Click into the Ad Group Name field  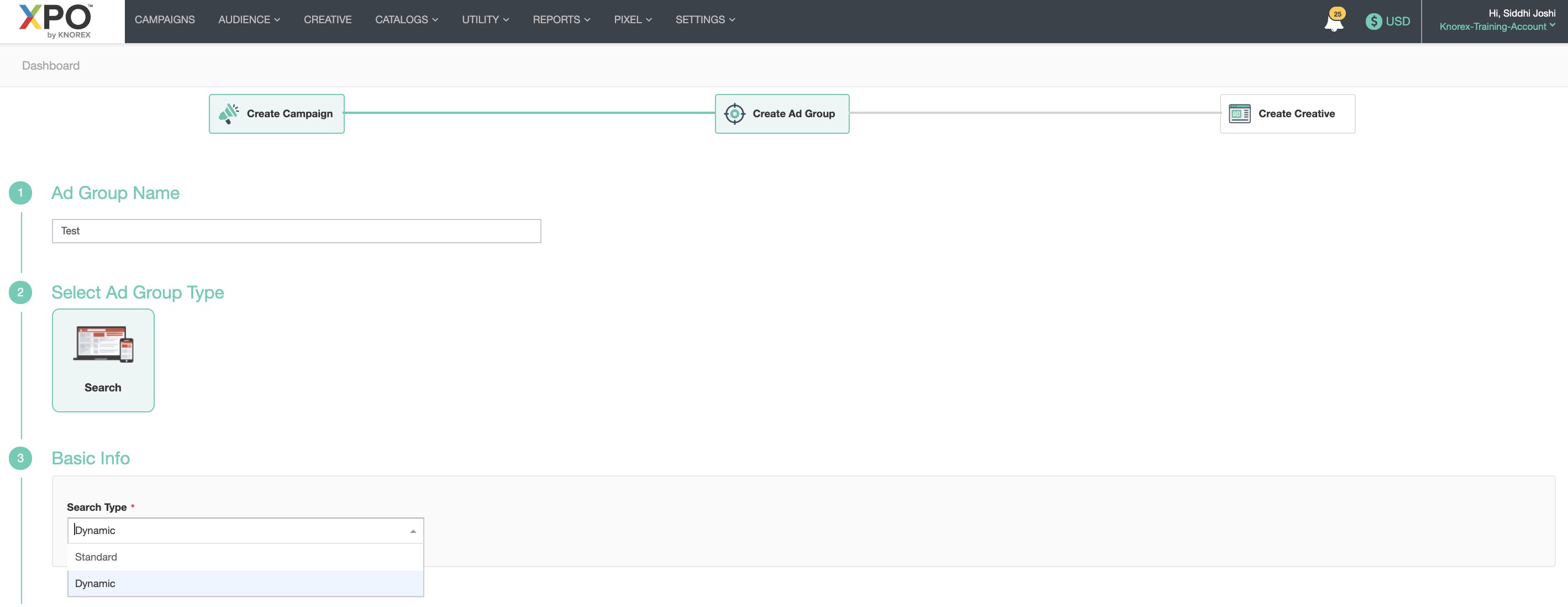[296, 231]
